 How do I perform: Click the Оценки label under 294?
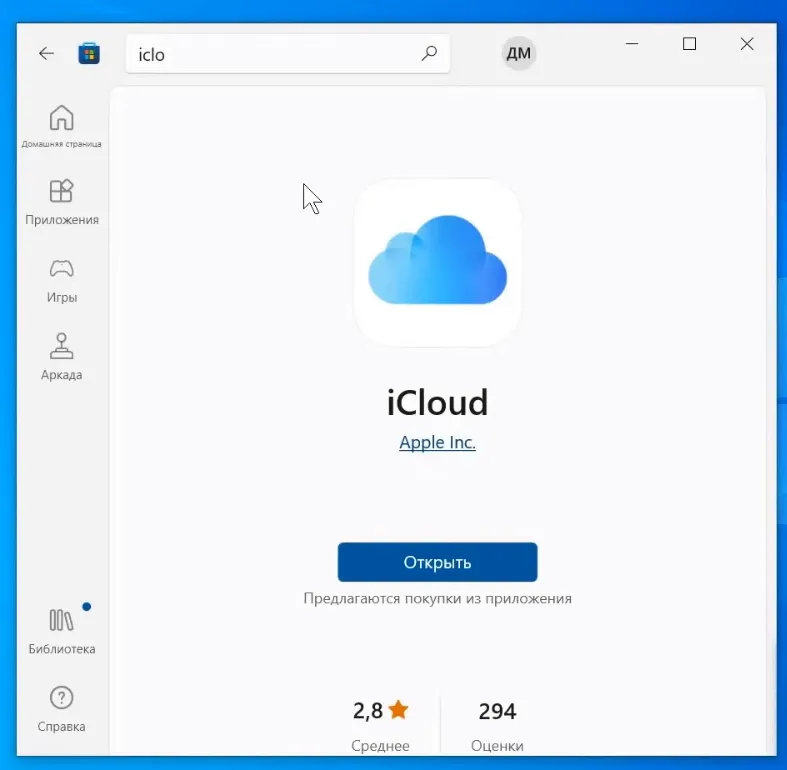[x=497, y=746]
